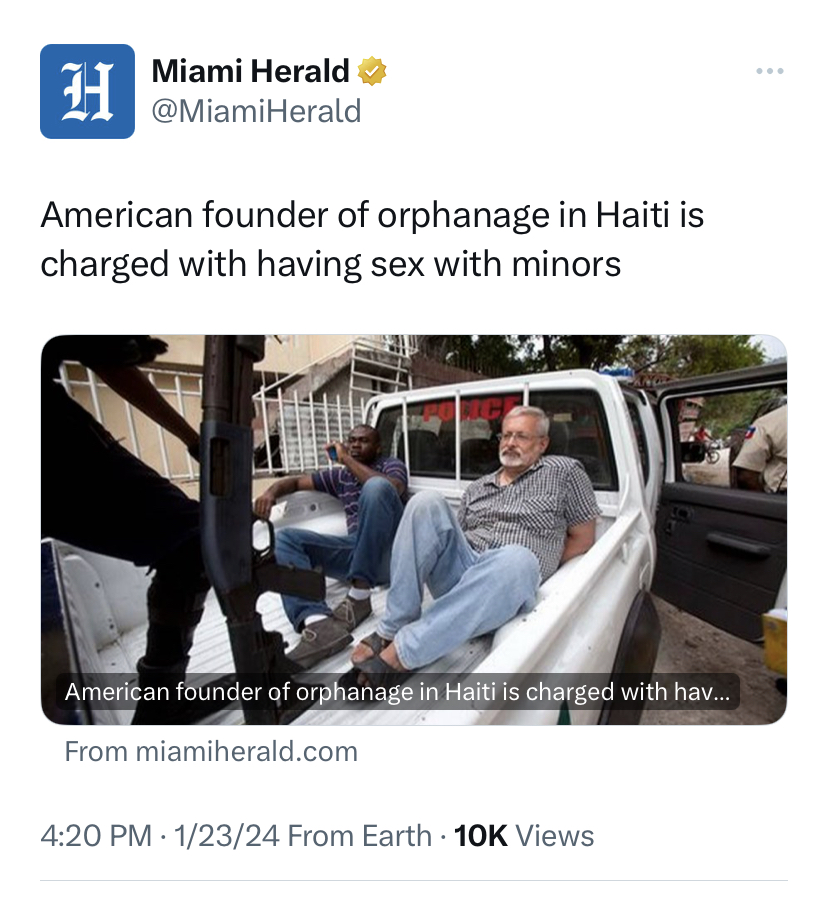Open the 10K view count

pos(481,836)
